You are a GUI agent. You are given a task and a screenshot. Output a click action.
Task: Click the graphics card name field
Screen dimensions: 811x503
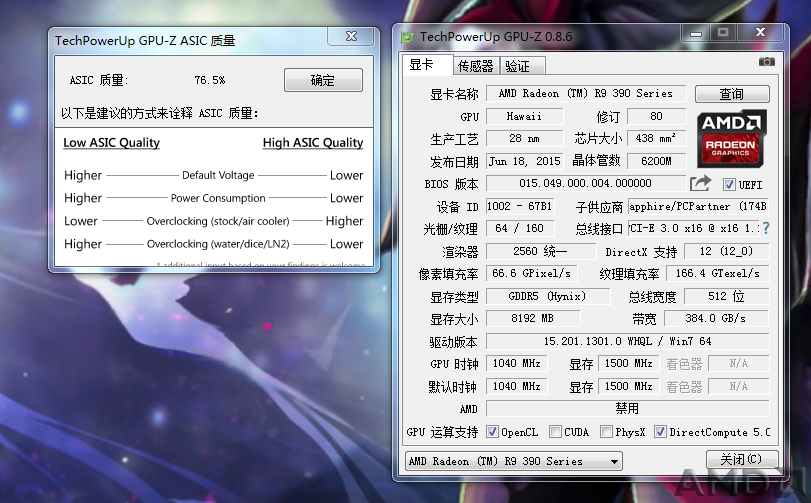[586, 94]
